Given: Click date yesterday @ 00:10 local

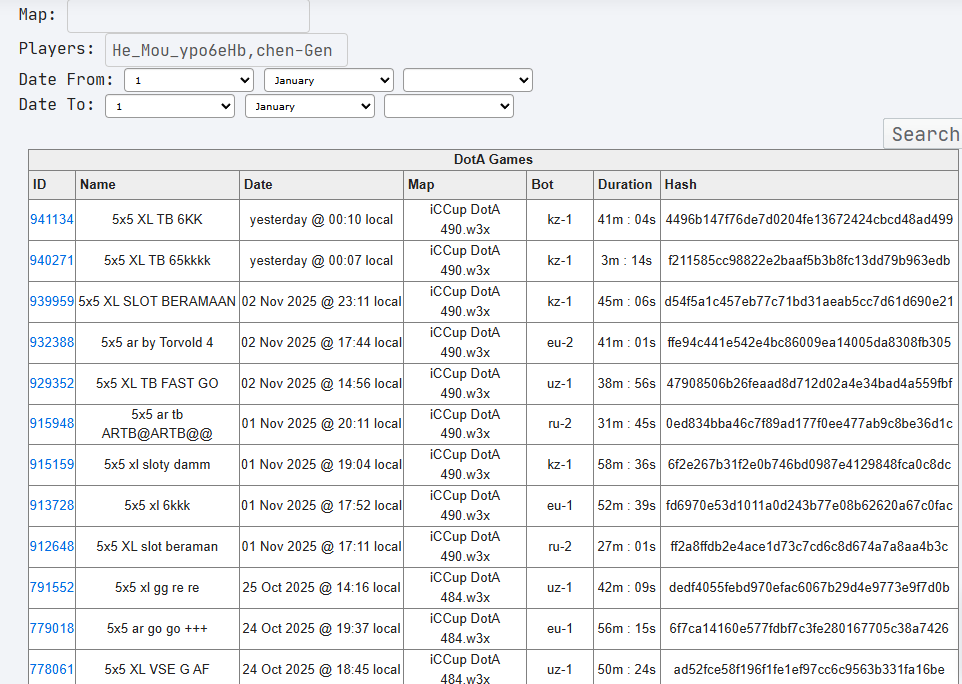Looking at the screenshot, I should coord(321,220).
